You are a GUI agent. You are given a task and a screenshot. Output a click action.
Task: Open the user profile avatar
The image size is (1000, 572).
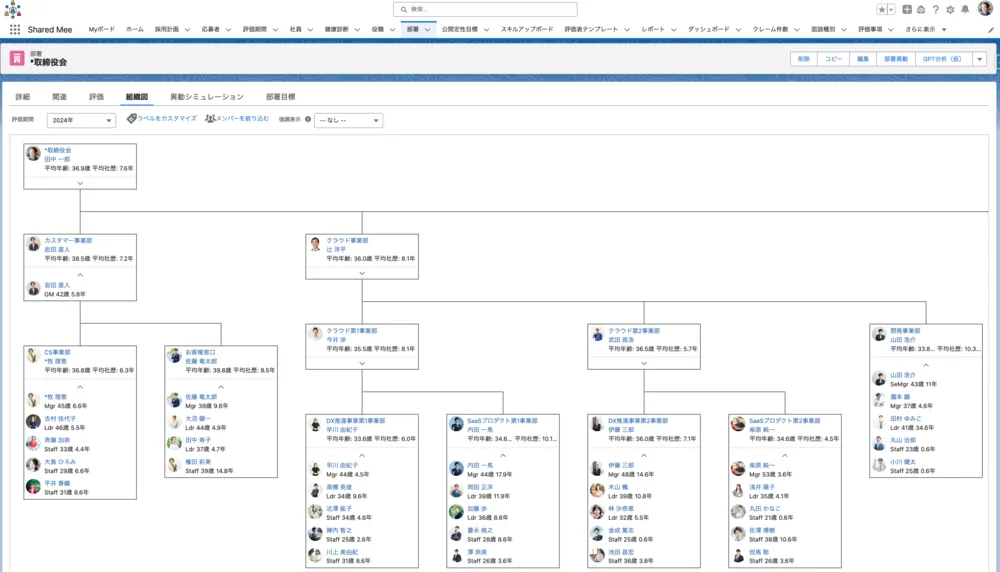[985, 9]
